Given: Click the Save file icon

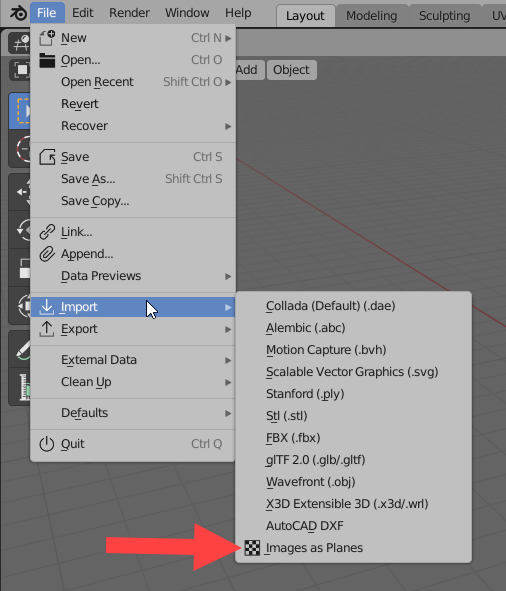Looking at the screenshot, I should tap(47, 157).
